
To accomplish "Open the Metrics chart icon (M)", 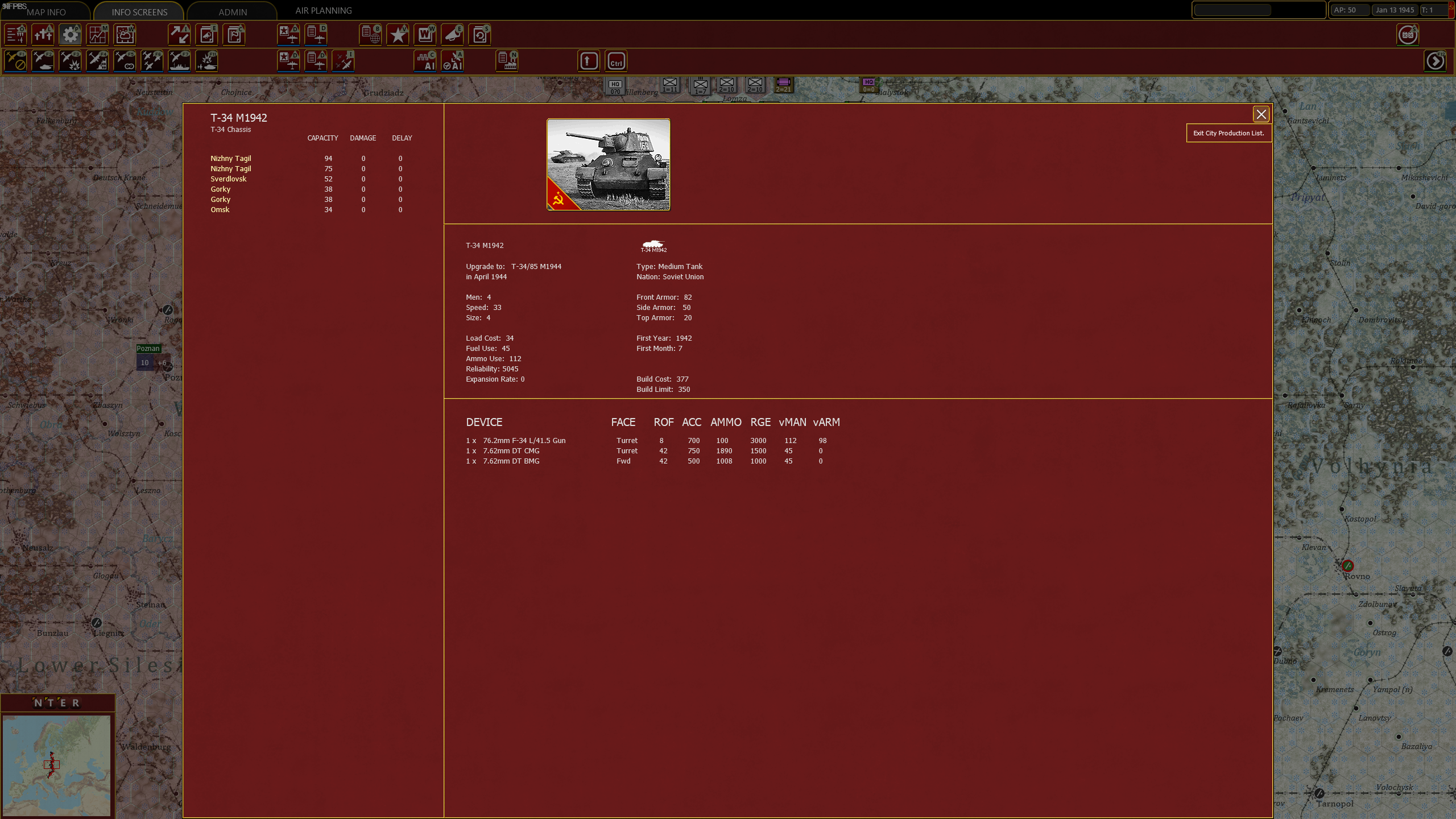I will 97,35.
